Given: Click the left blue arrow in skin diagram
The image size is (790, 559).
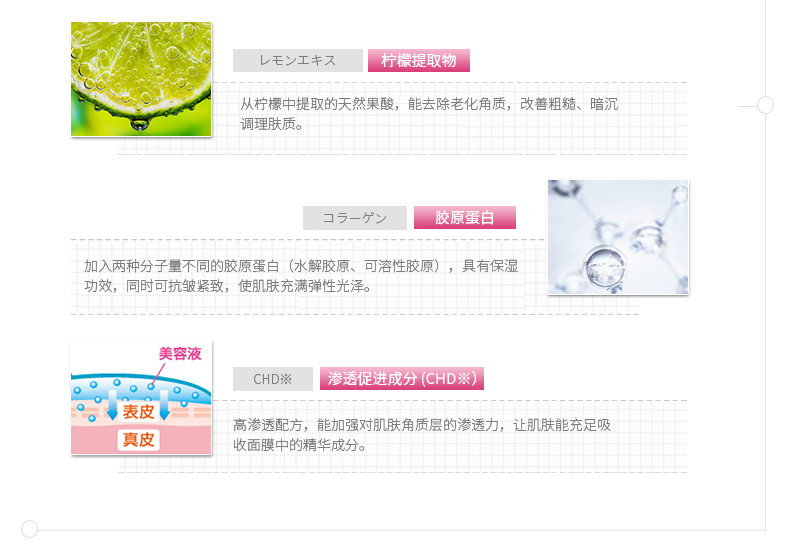Looking at the screenshot, I should coord(112,404).
